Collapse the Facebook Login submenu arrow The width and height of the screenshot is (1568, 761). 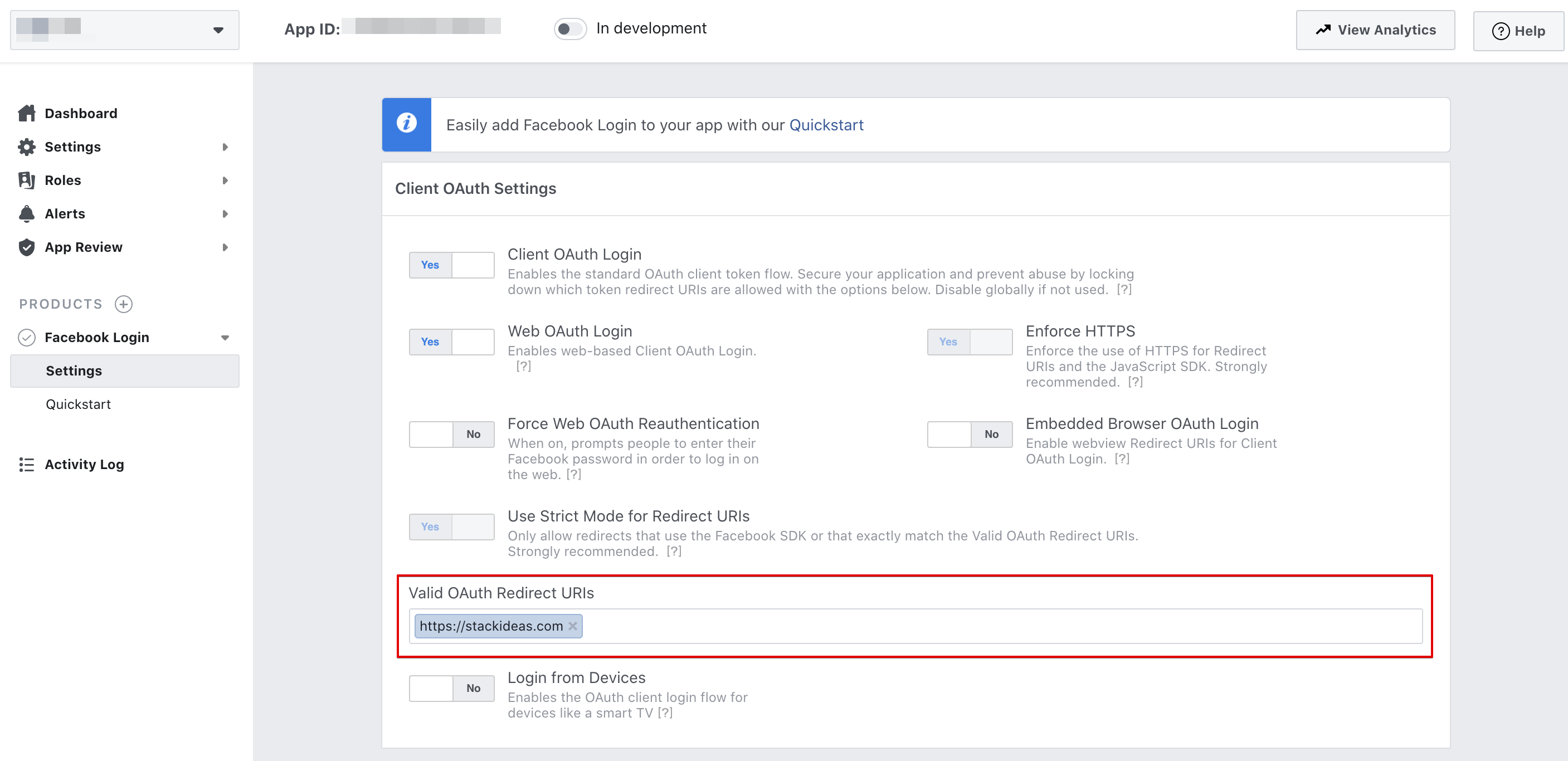click(225, 337)
